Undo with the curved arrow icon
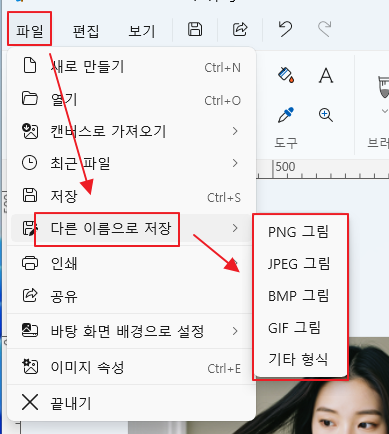 285,29
